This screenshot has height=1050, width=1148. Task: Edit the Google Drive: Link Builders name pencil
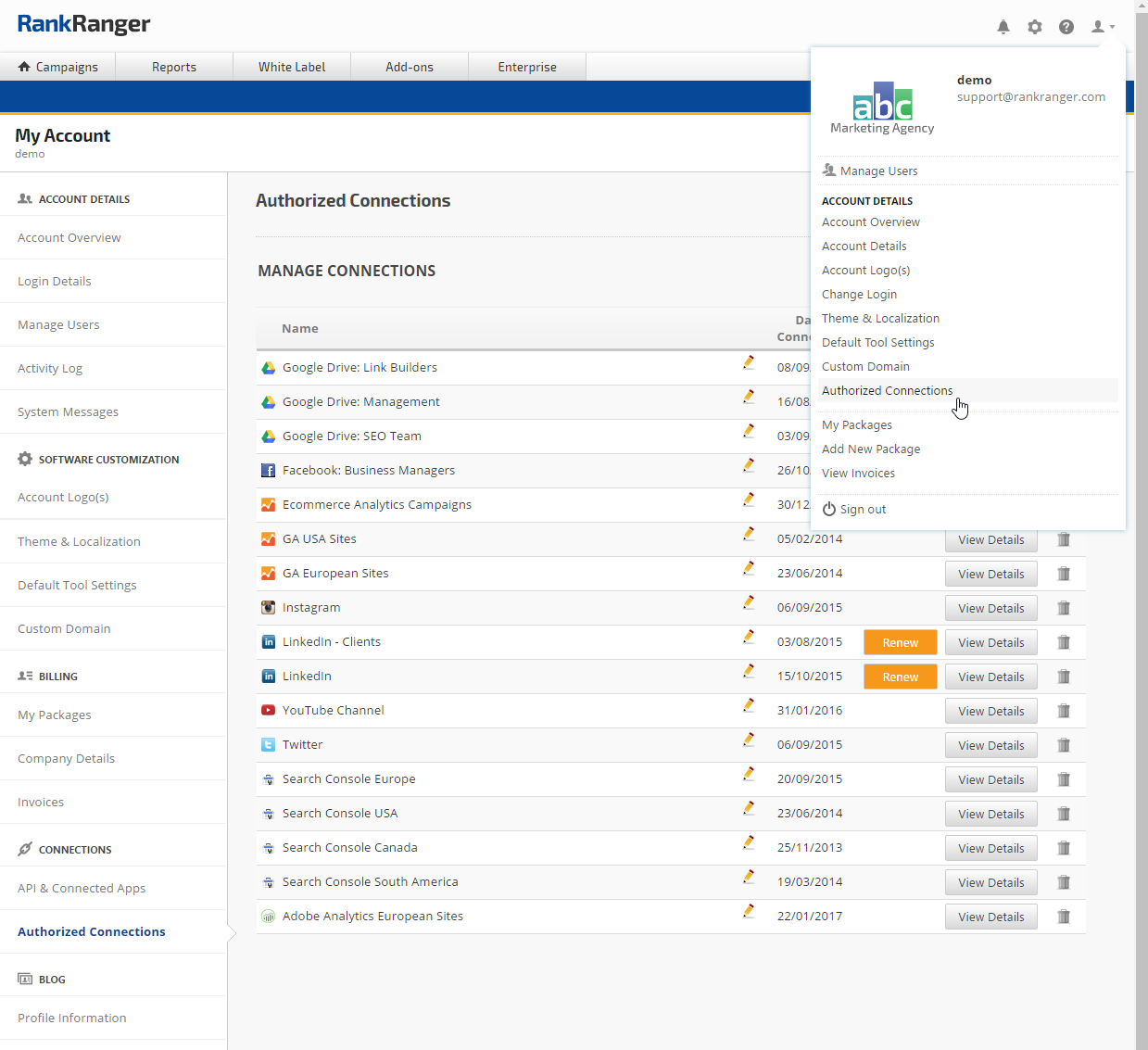coord(749,362)
